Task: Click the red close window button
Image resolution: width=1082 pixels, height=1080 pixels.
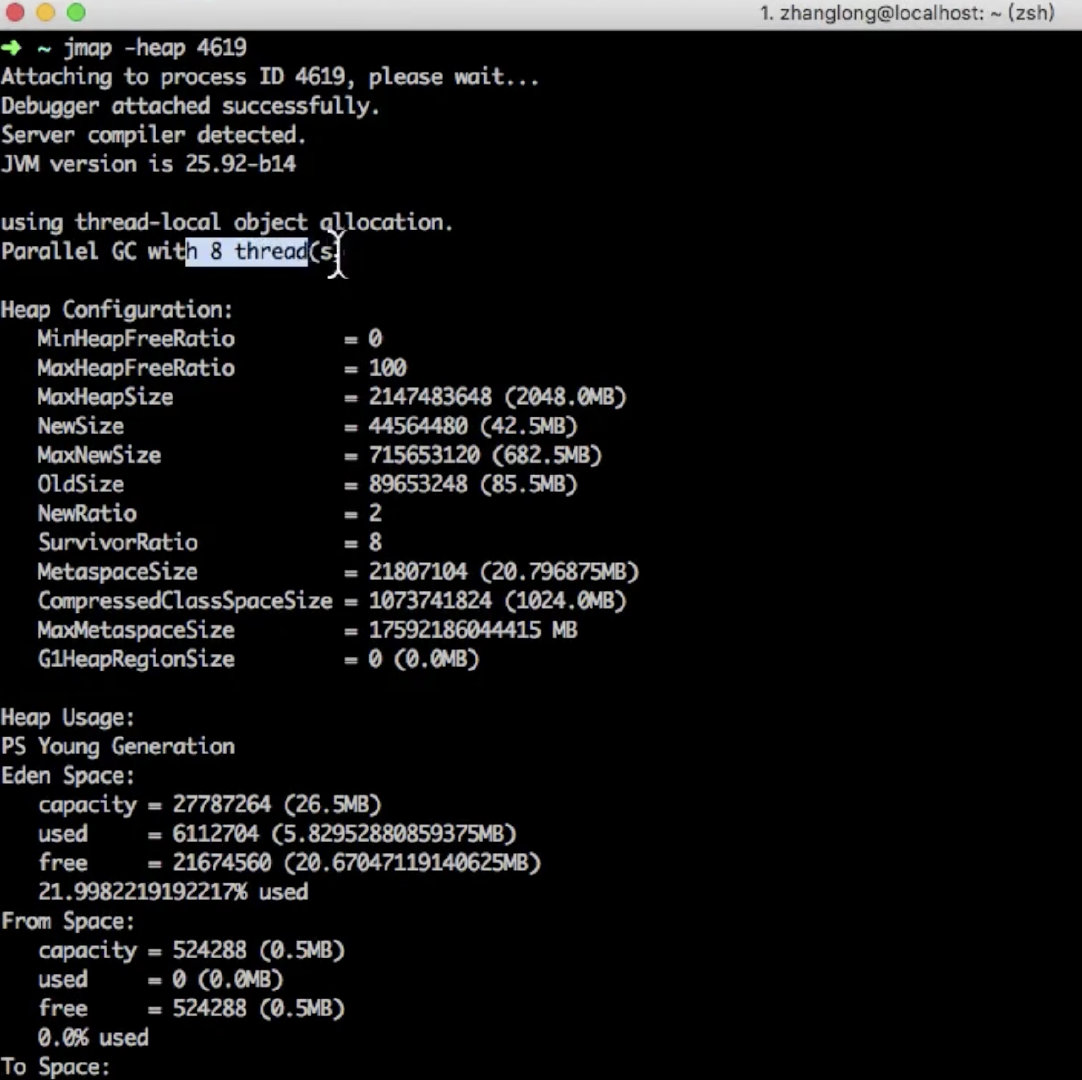Action: point(14,12)
